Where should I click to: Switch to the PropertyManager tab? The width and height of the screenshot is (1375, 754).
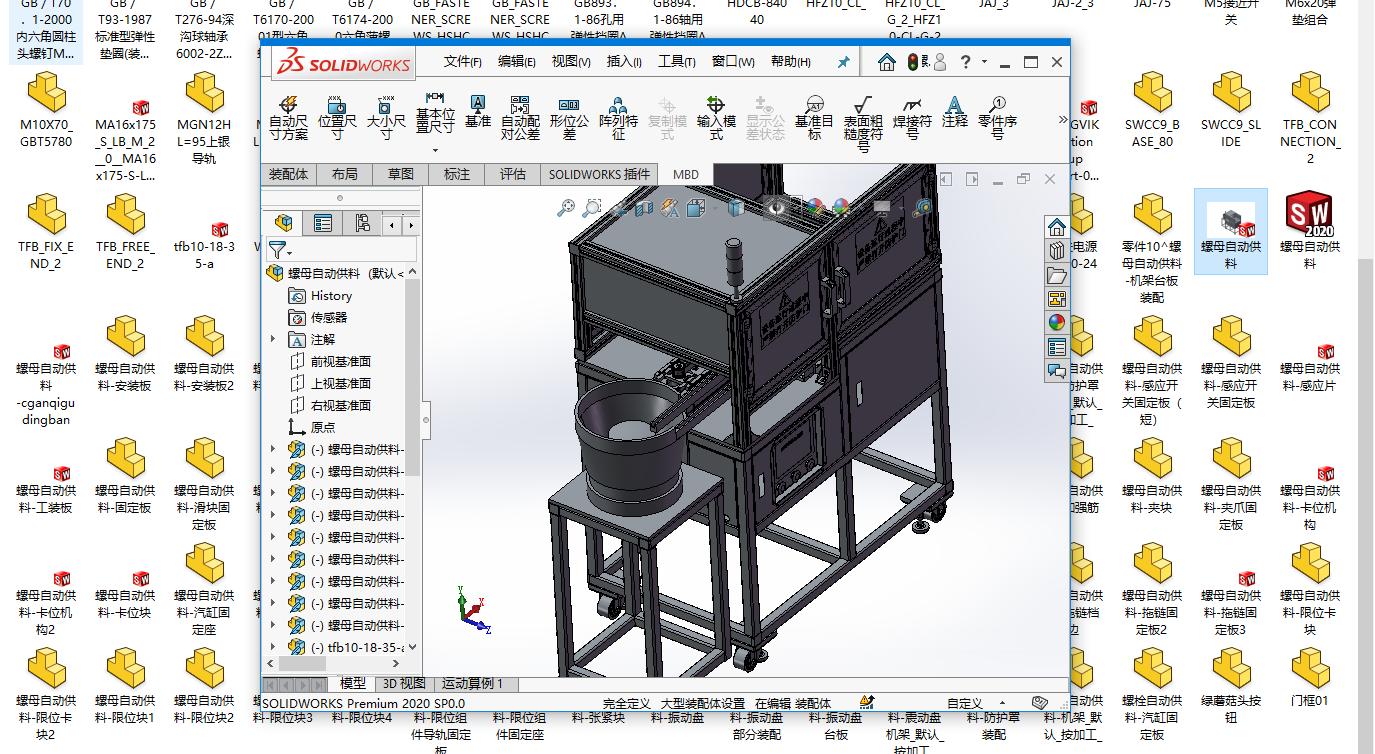[323, 223]
